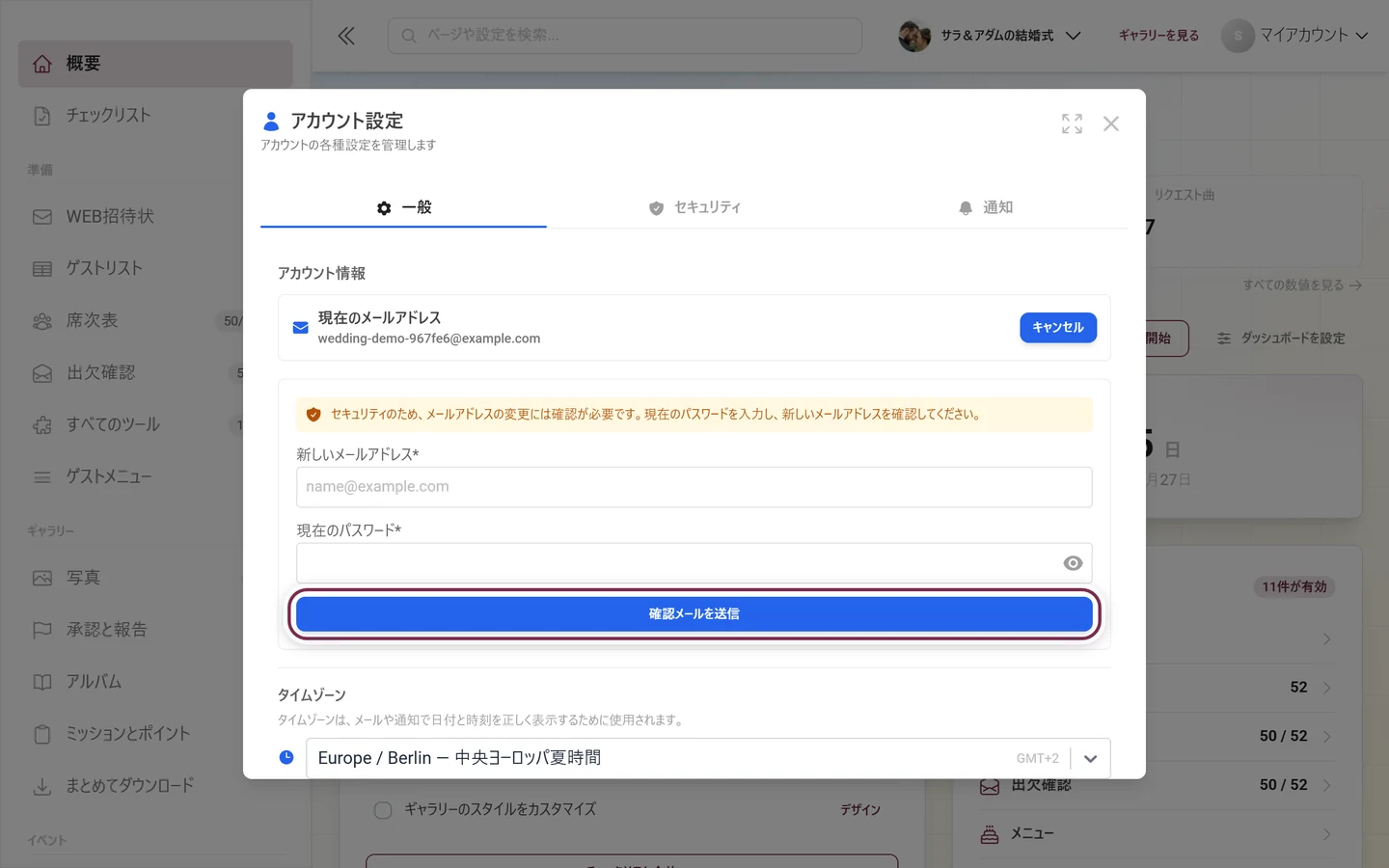
Task: Click the 11件が有効 badge
Action: (x=1294, y=587)
